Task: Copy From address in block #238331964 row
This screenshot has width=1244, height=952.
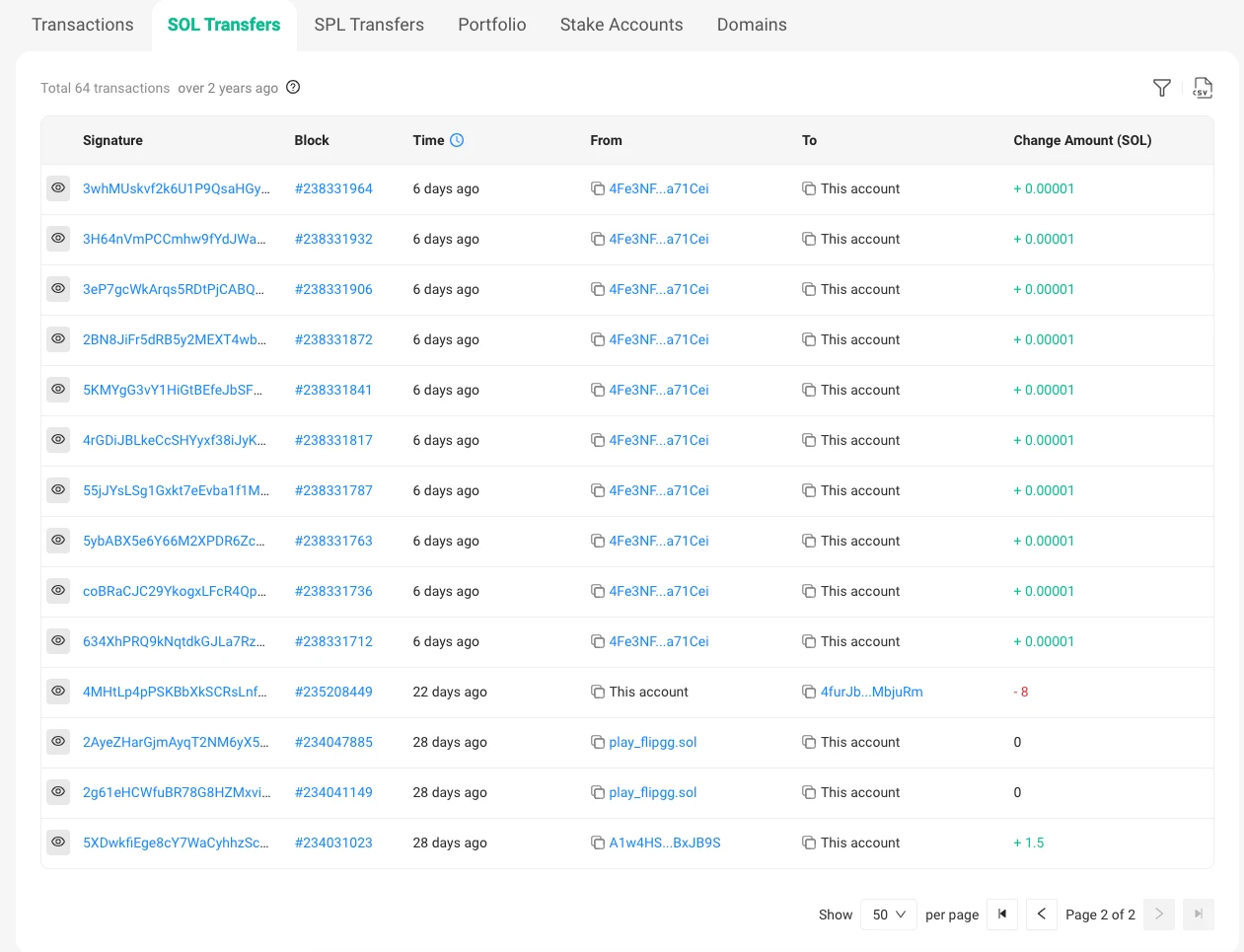Action: [597, 188]
